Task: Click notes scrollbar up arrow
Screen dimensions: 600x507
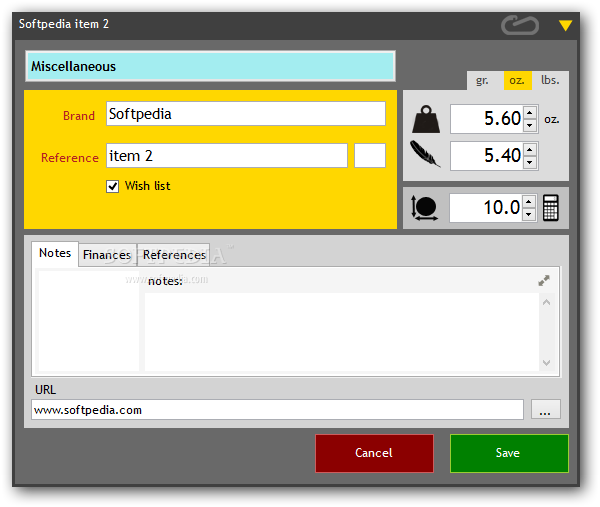Action: coord(546,302)
